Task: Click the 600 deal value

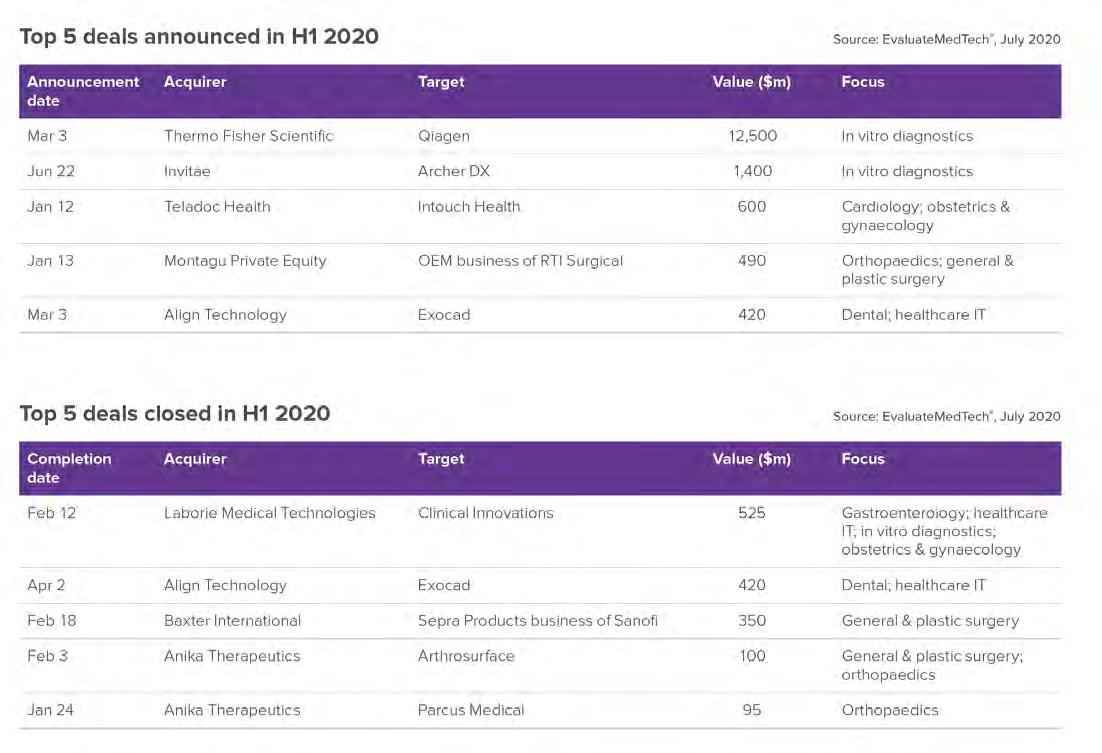Action: click(752, 207)
